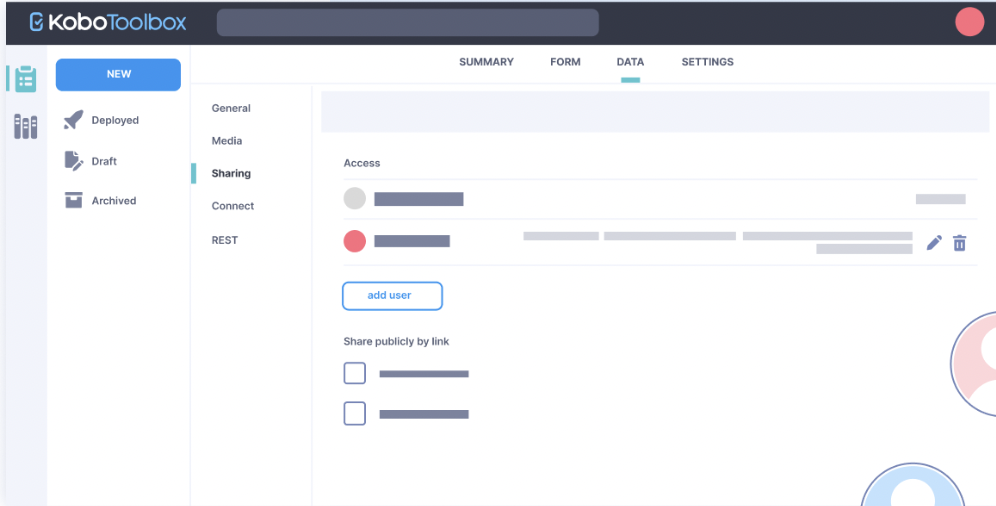Remove user with the trash icon
This screenshot has height=506, width=996.
pos(959,243)
